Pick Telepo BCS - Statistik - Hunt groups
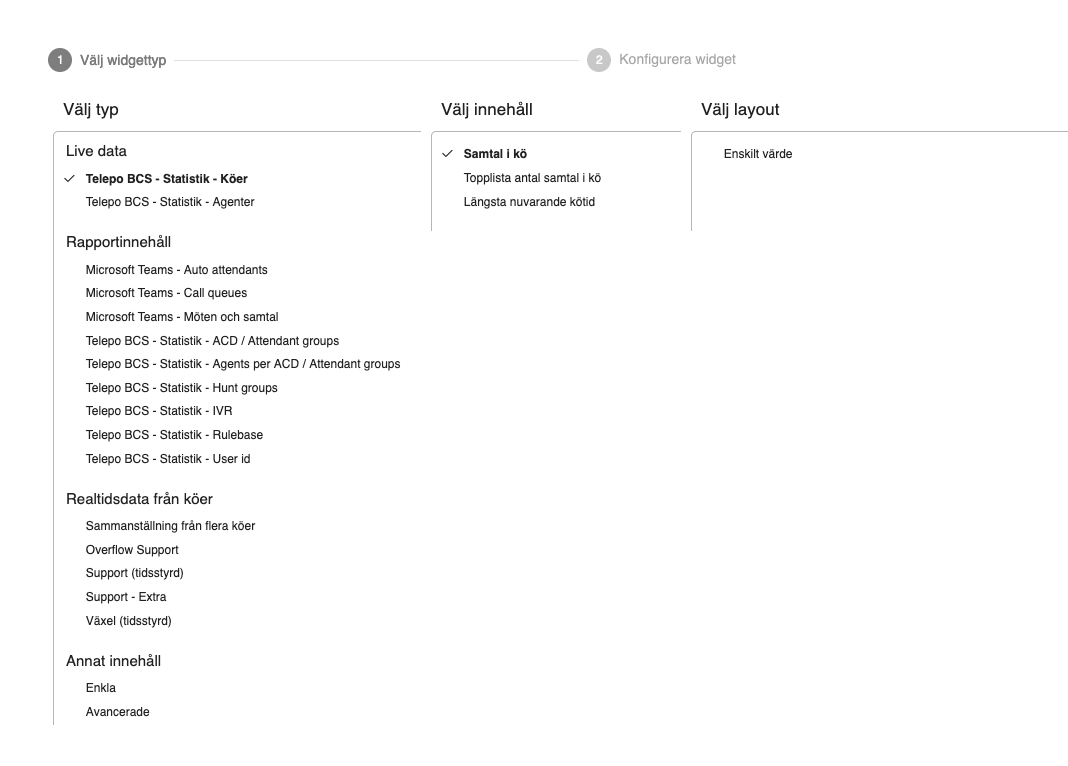The image size is (1068, 766). tap(181, 388)
